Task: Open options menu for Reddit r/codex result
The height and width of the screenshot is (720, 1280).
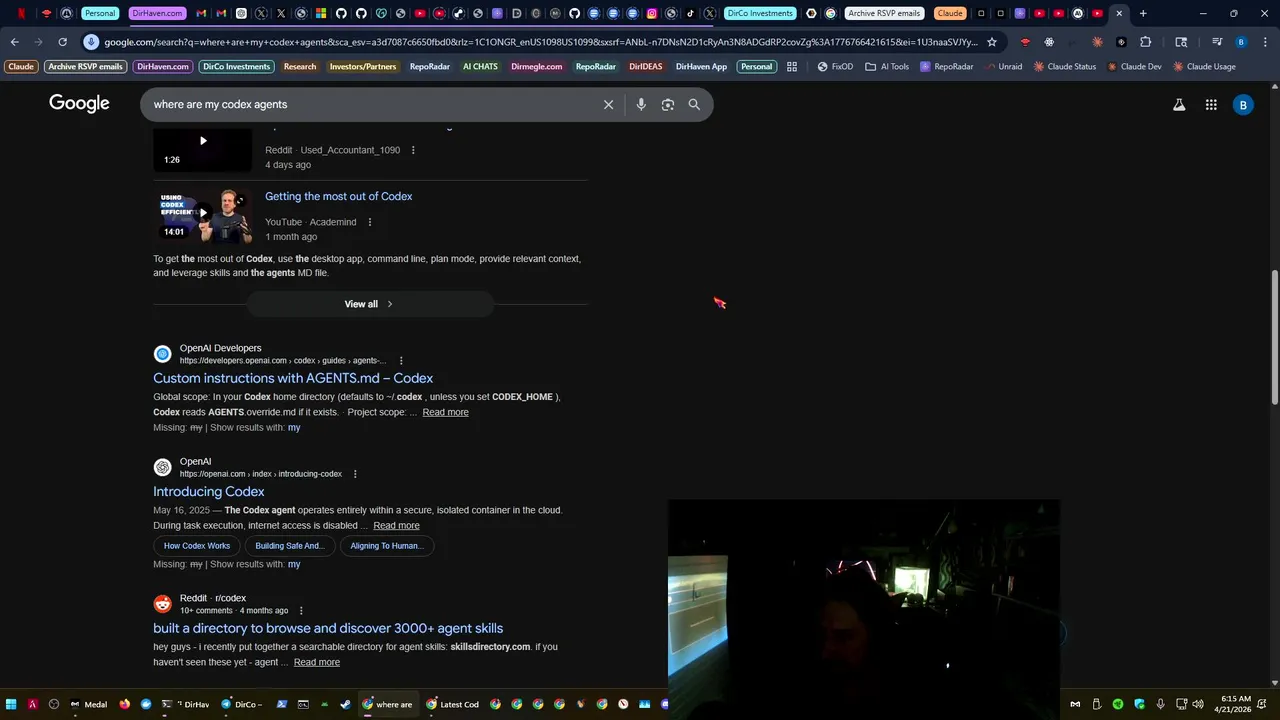Action: coord(301,611)
